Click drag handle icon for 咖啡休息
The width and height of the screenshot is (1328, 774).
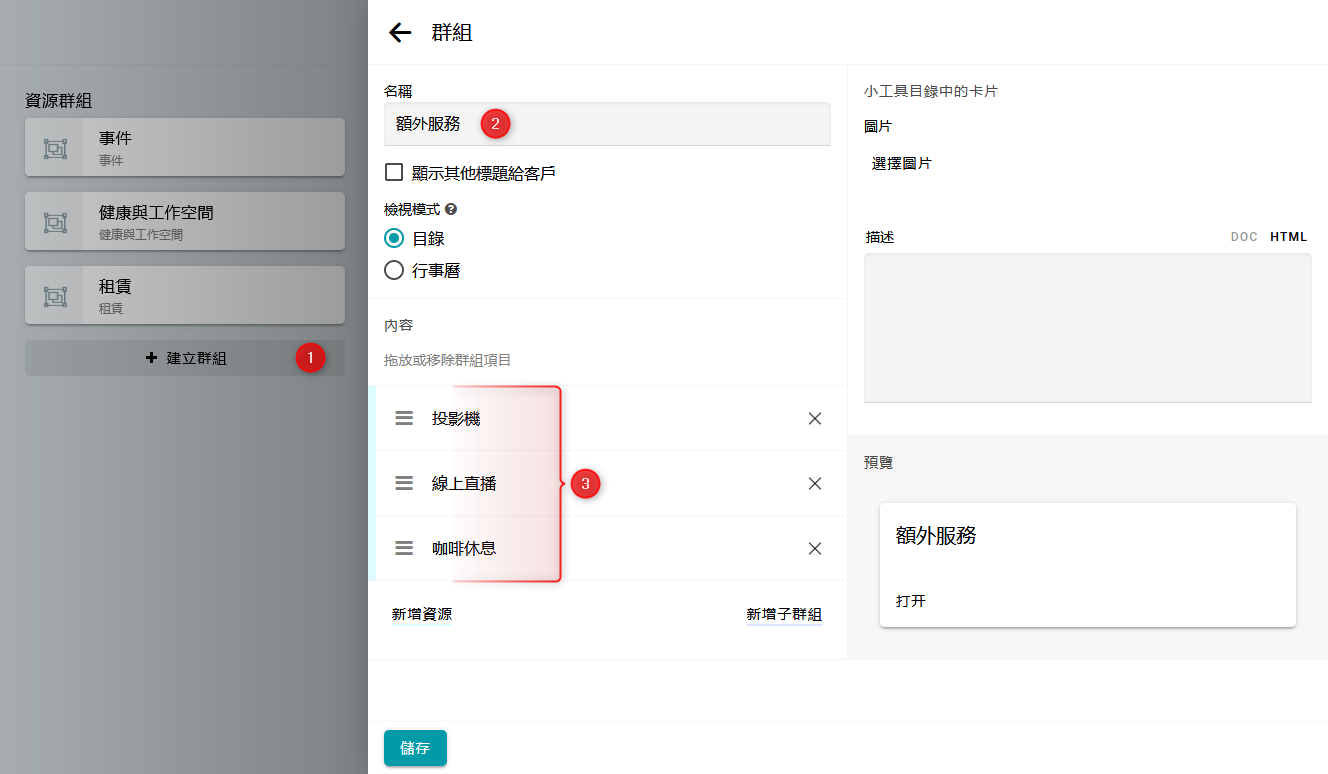404,548
